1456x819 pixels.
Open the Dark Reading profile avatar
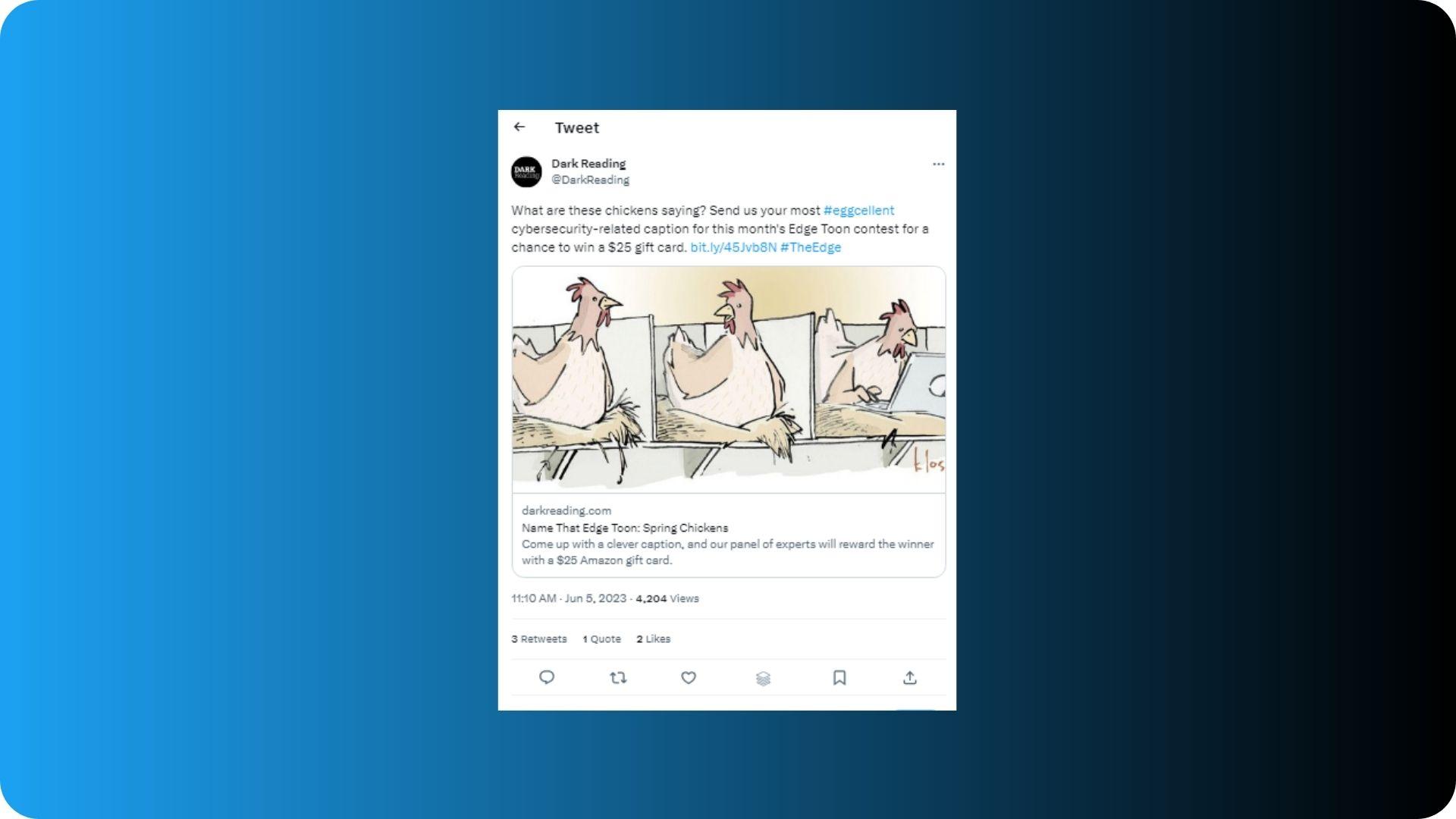pos(526,172)
